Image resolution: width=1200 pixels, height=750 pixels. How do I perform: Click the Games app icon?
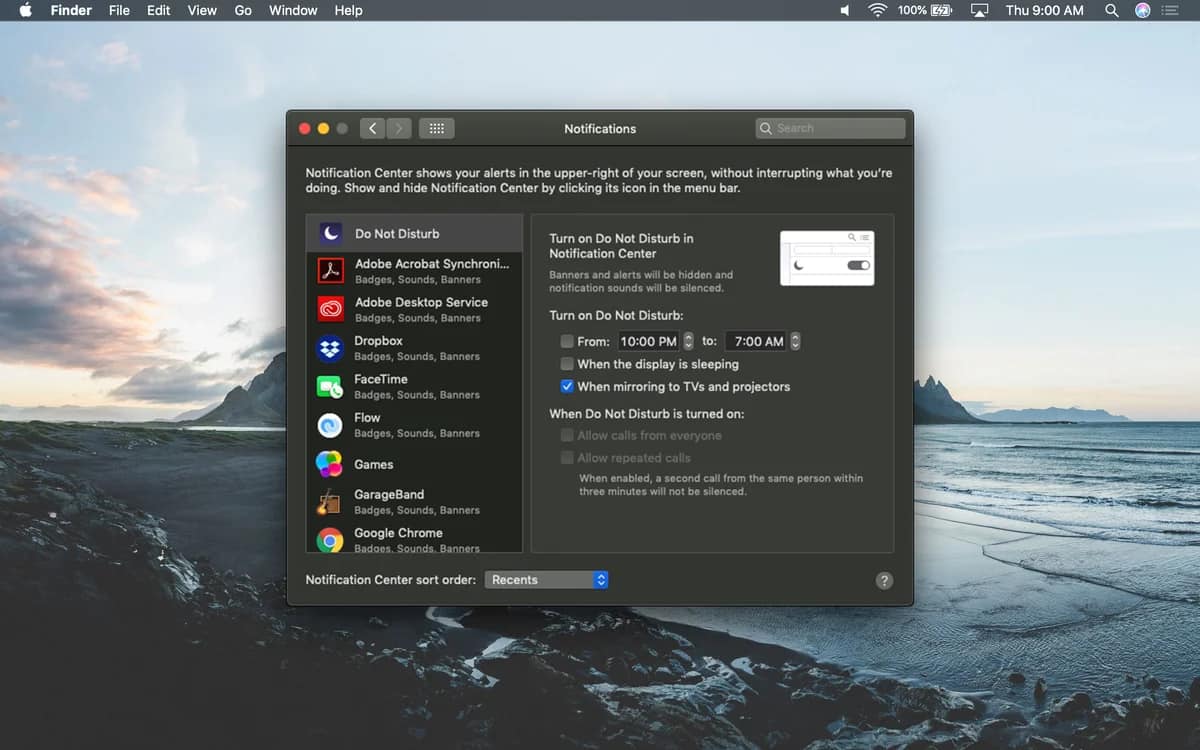click(331, 464)
